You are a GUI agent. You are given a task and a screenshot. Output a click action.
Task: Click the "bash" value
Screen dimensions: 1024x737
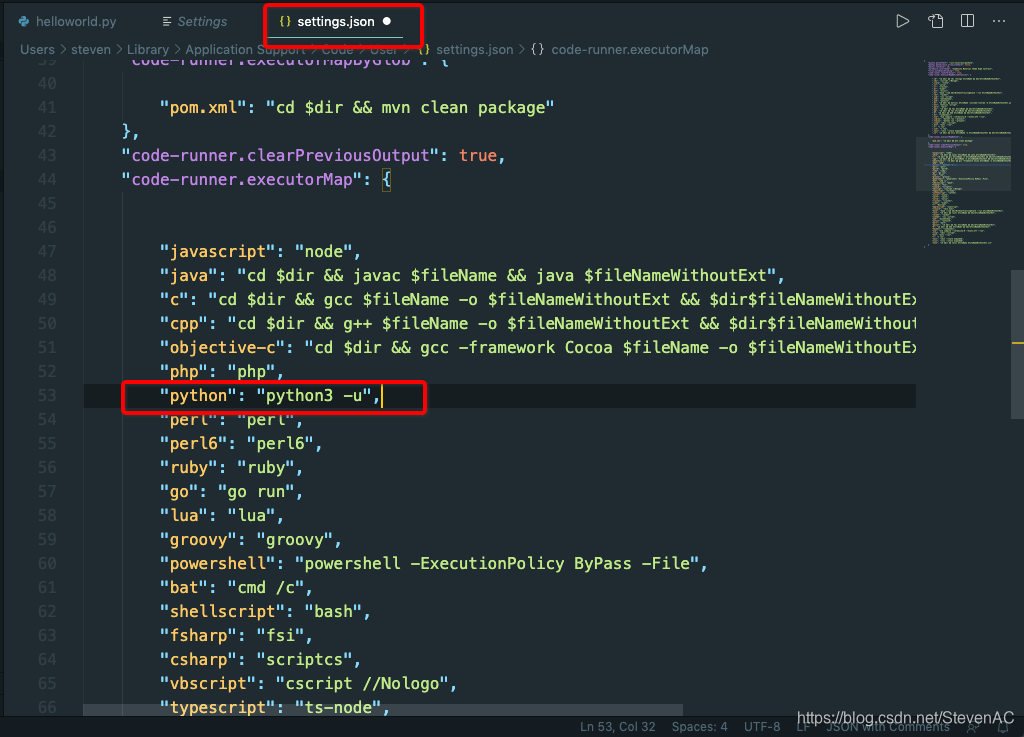click(333, 612)
